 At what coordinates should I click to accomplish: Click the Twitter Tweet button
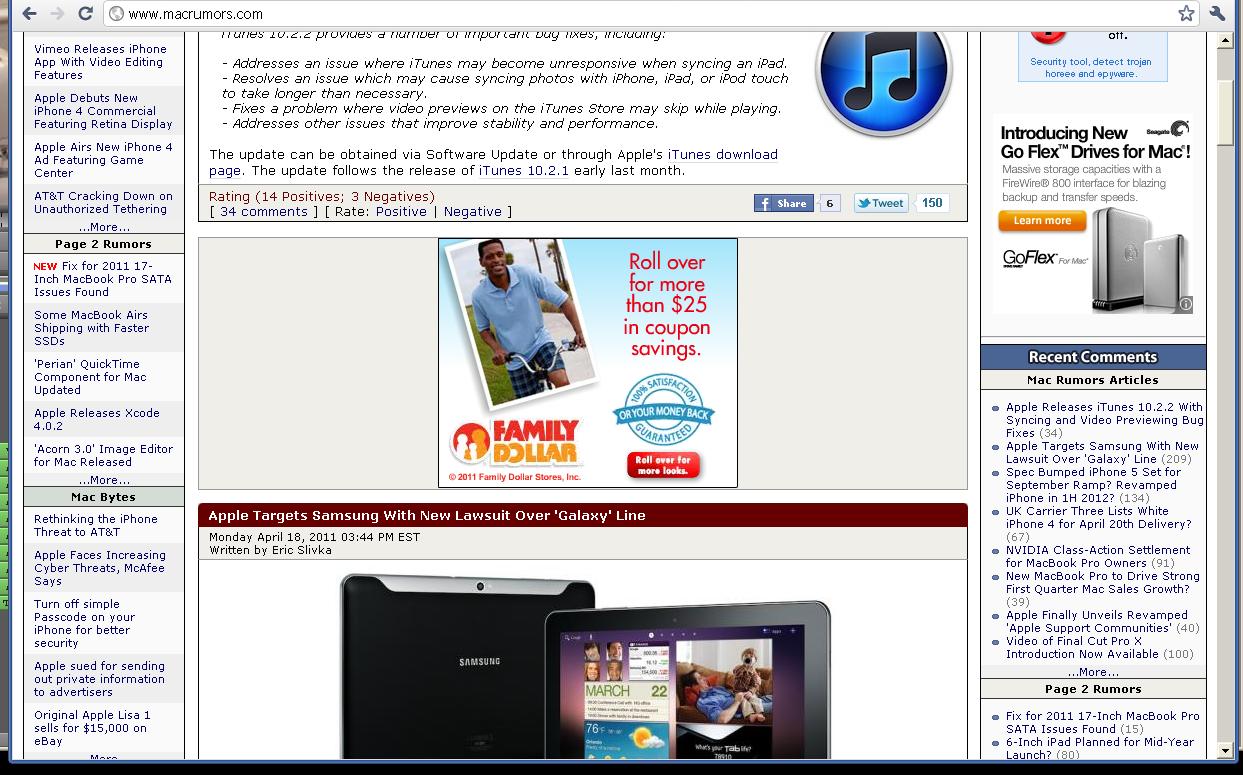(881, 203)
